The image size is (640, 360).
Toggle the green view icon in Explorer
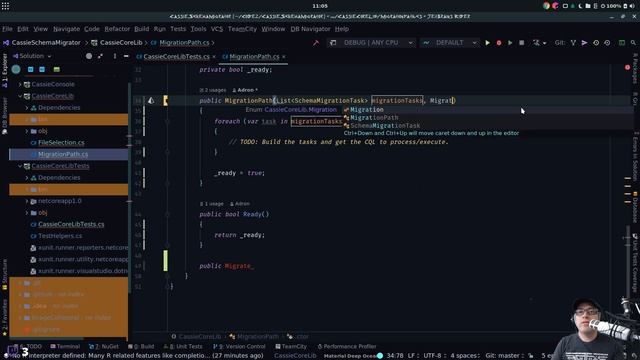click(56, 69)
